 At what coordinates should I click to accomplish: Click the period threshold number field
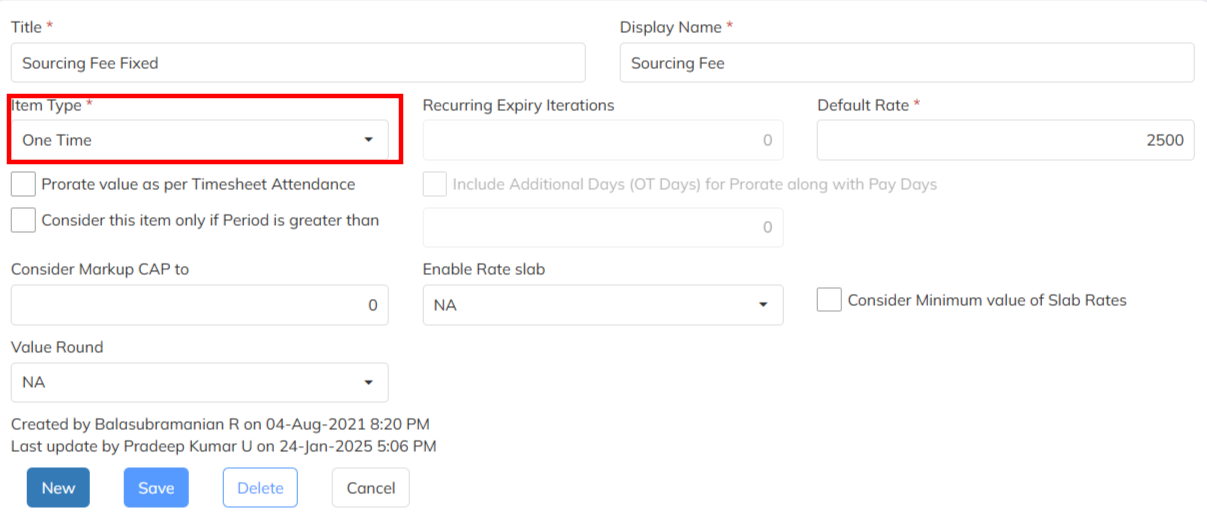602,227
